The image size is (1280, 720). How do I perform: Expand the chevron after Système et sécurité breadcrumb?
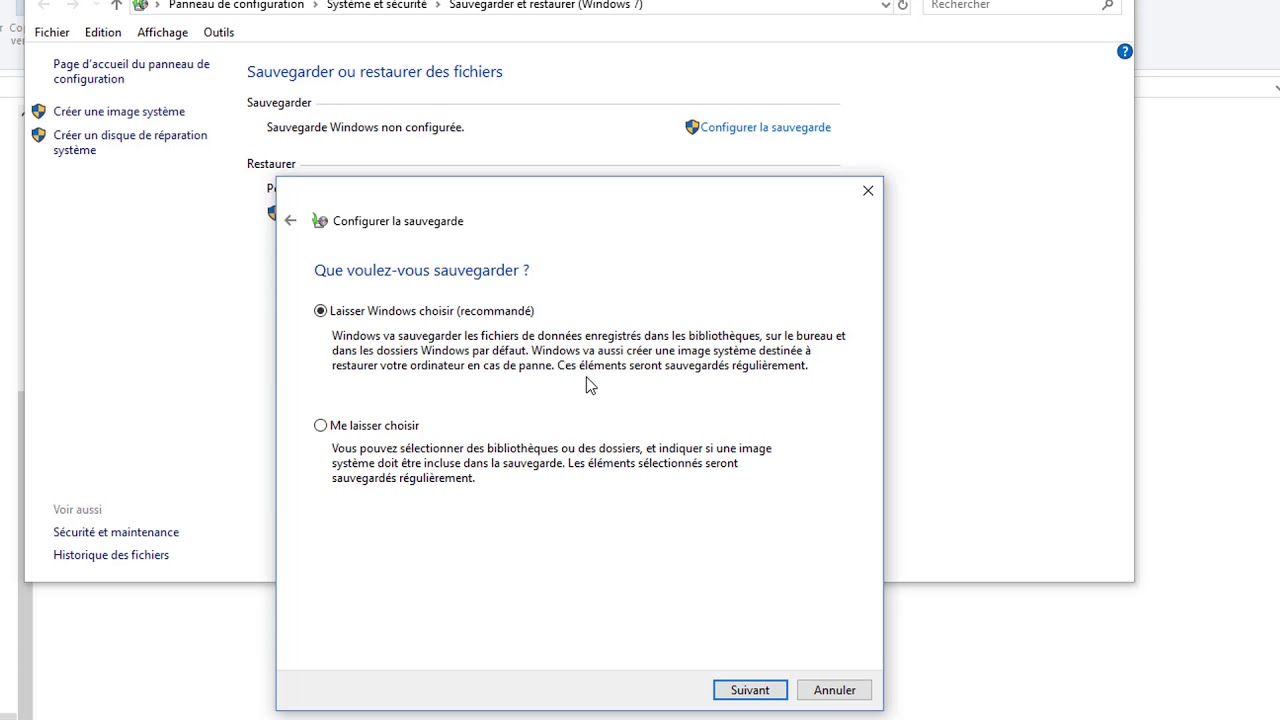point(438,5)
